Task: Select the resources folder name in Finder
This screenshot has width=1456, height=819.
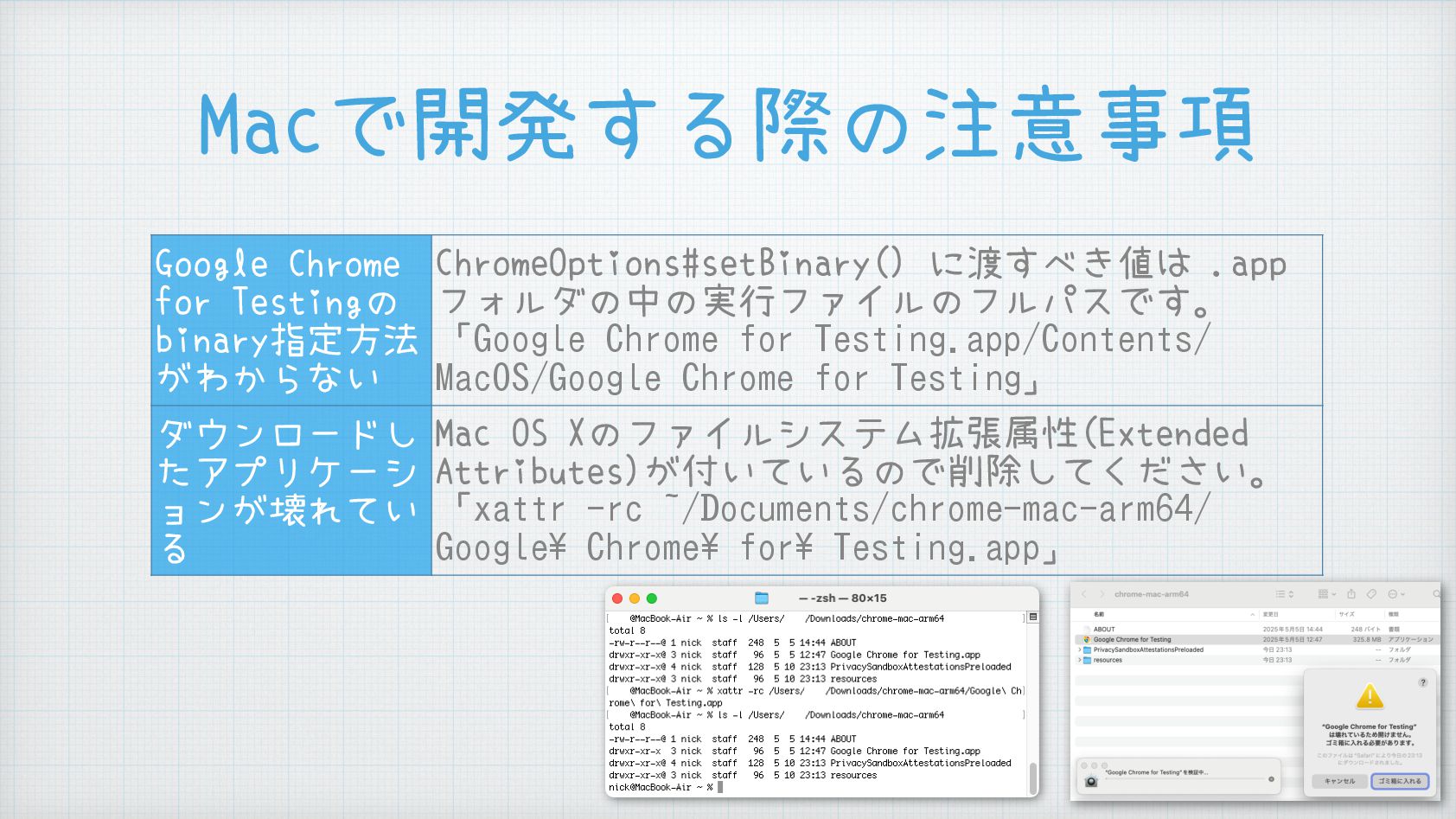Action: tap(1108, 660)
